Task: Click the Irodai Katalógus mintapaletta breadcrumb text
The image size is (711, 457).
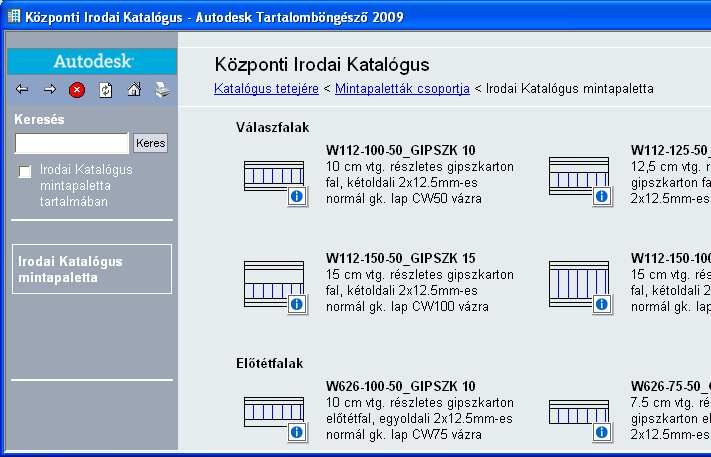Action: pyautogui.click(x=570, y=88)
